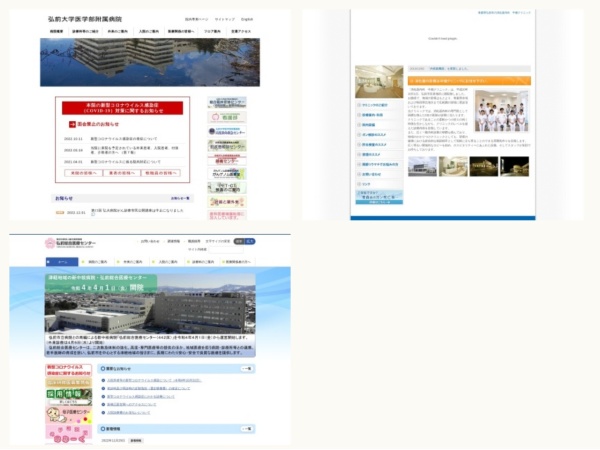Open the 新型コロナウイルス side banner on medical center page
Image resolution: width=600 pixels, height=450 pixels.
69,370
